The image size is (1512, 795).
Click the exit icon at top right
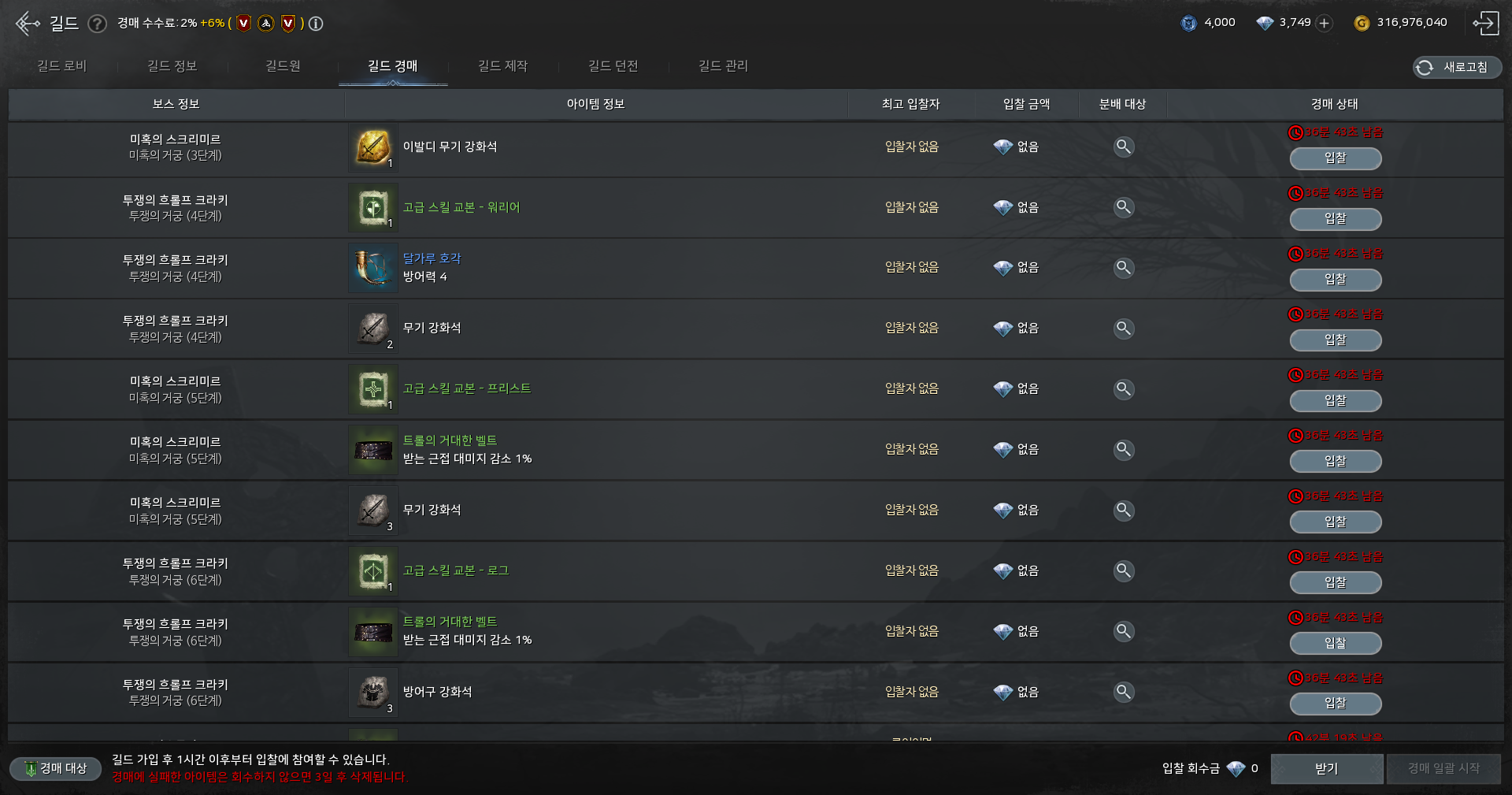pyautogui.click(x=1486, y=23)
